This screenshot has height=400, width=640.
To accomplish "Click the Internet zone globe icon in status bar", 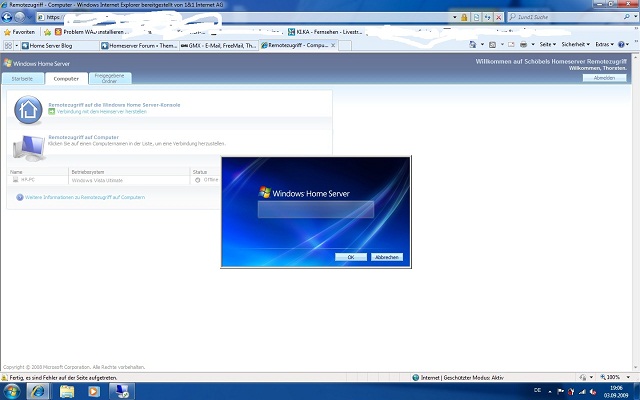I will 416,378.
